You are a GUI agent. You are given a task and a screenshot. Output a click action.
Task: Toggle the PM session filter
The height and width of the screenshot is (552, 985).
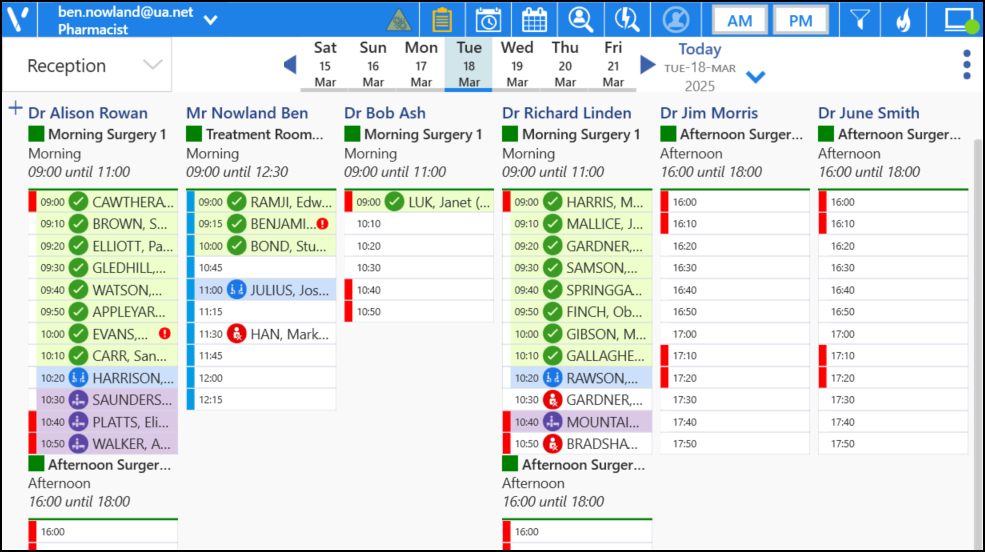click(800, 21)
